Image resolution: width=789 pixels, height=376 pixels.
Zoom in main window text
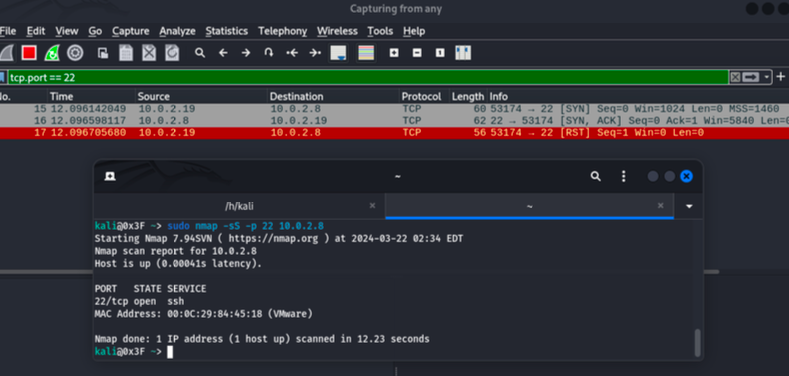tap(394, 53)
